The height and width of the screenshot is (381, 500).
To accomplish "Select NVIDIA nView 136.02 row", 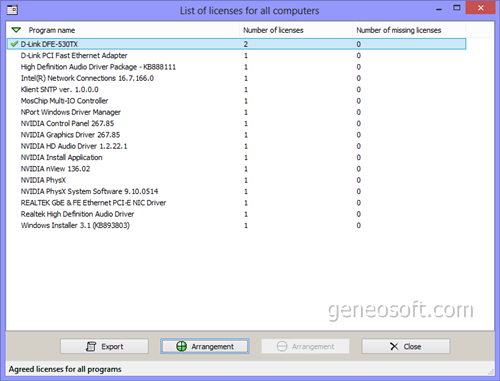I will (236, 169).
